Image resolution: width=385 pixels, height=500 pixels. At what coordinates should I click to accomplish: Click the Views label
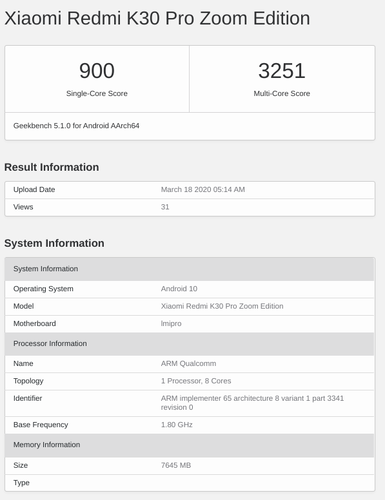[x=23, y=207]
